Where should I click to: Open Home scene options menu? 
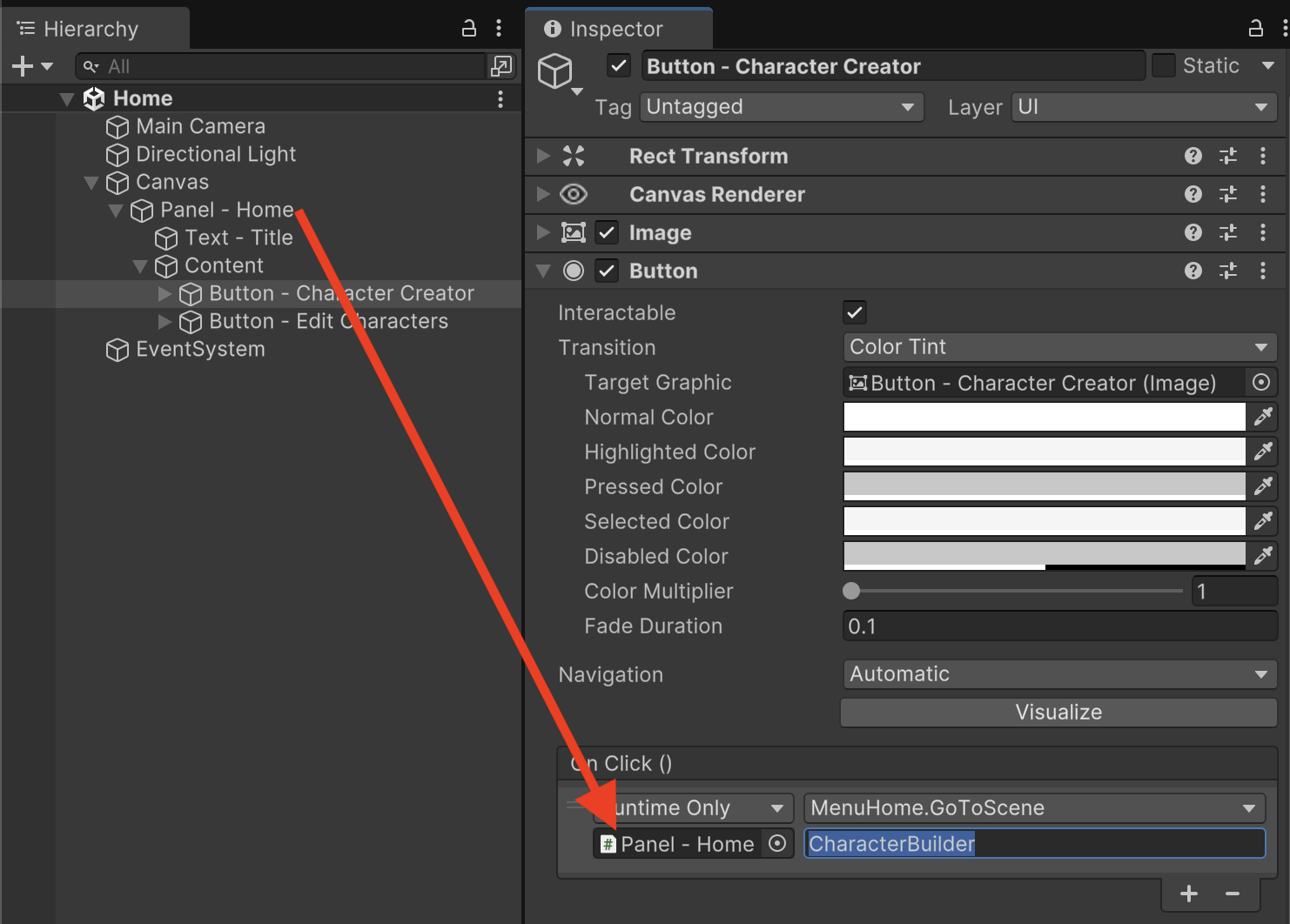pos(500,98)
